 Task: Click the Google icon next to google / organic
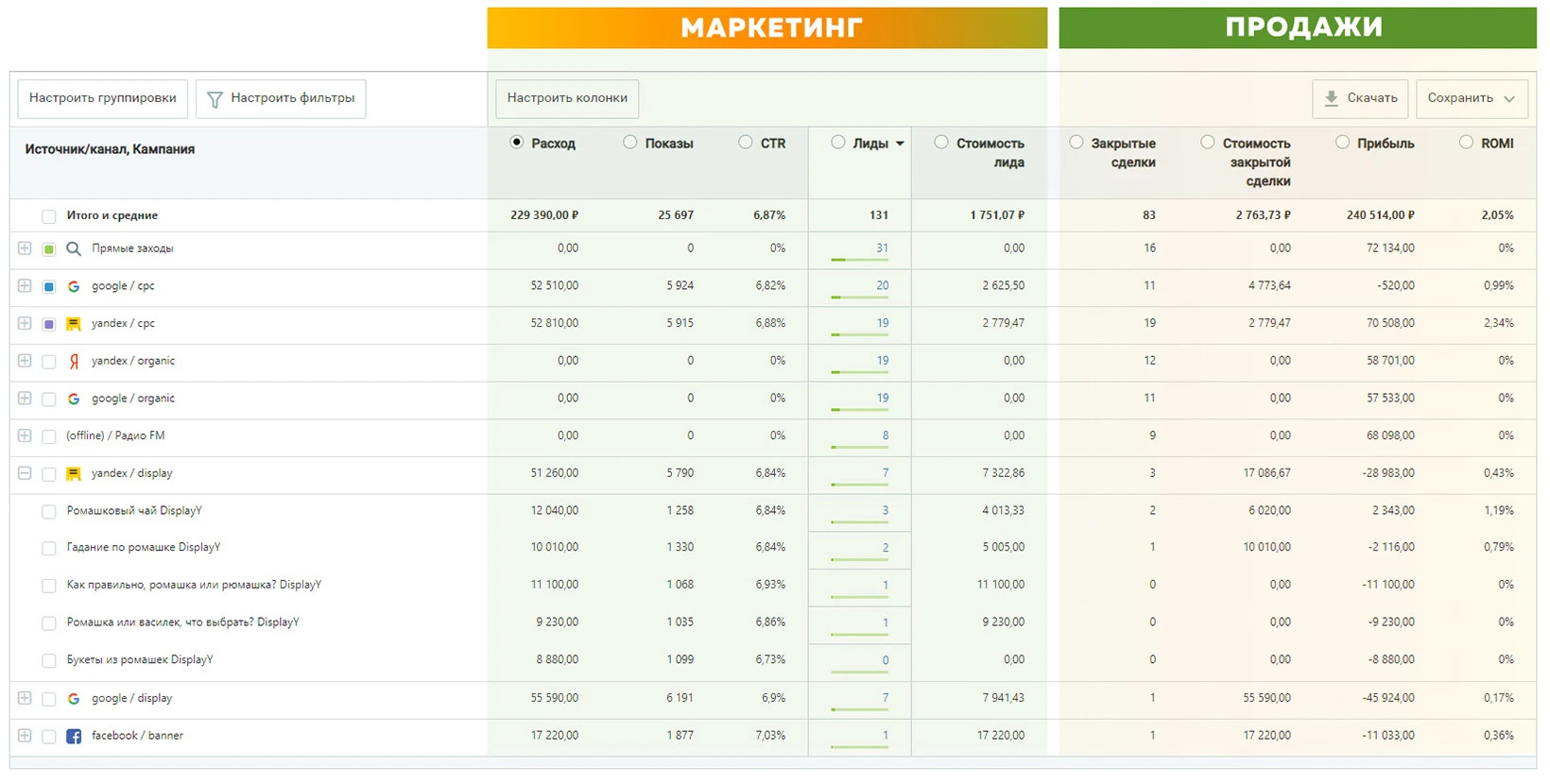pos(74,400)
